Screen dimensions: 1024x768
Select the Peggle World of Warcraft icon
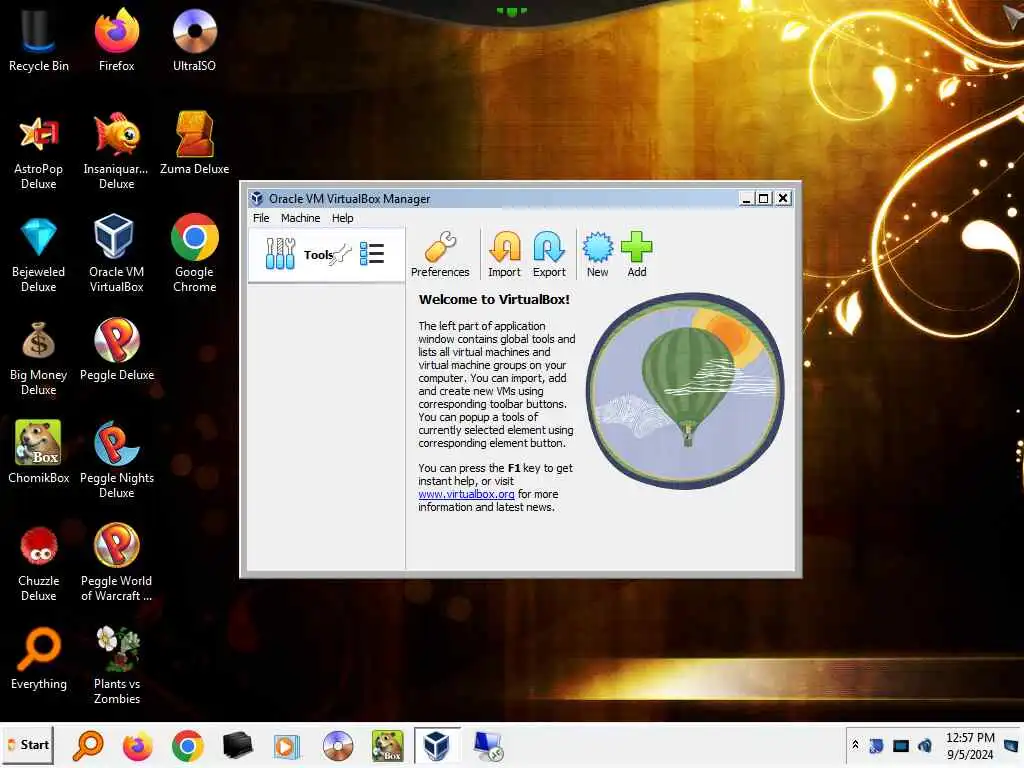(117, 563)
